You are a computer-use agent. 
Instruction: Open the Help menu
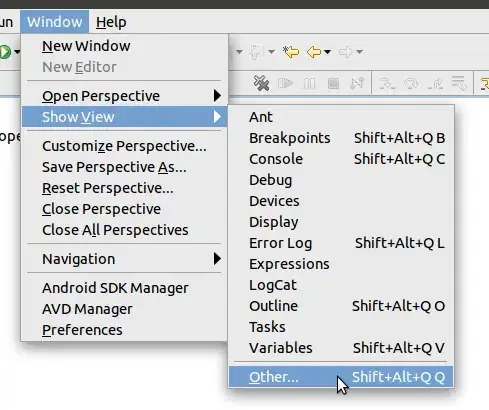point(111,22)
